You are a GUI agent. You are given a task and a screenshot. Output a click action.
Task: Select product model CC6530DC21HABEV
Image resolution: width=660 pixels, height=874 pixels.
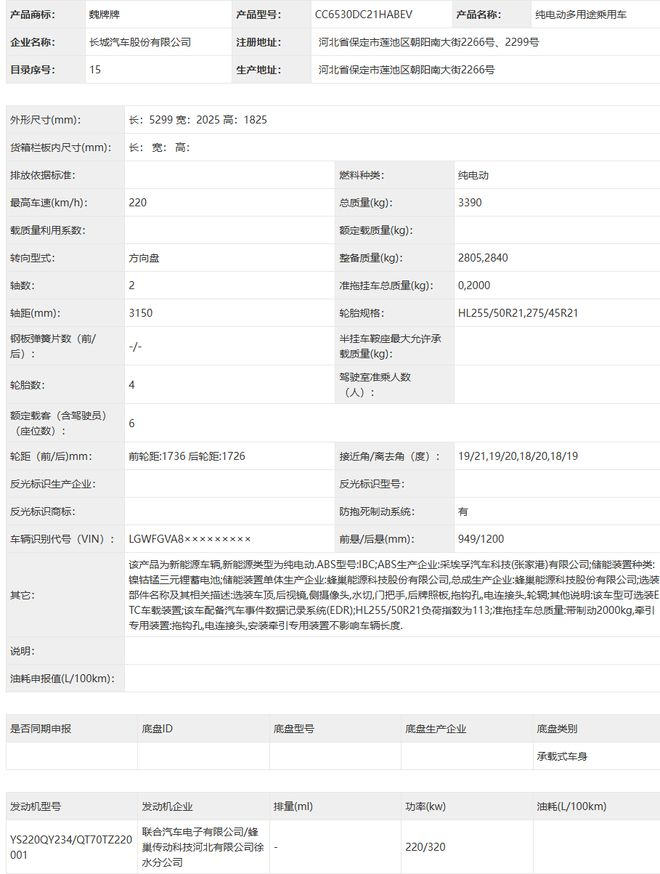(363, 14)
